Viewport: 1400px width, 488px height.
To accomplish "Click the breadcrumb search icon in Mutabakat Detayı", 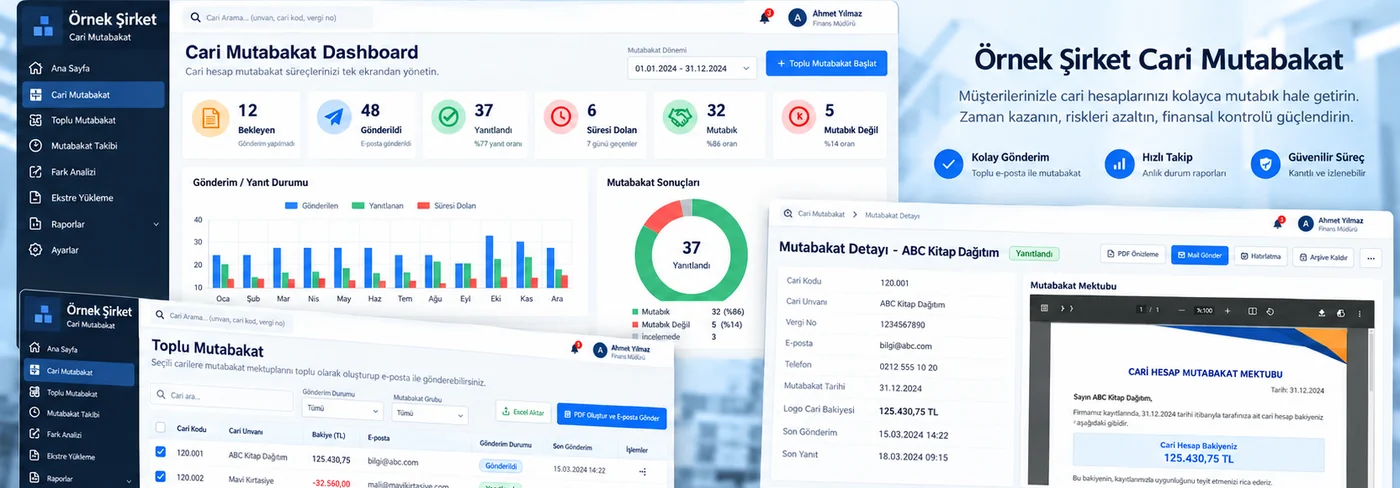I will [788, 214].
